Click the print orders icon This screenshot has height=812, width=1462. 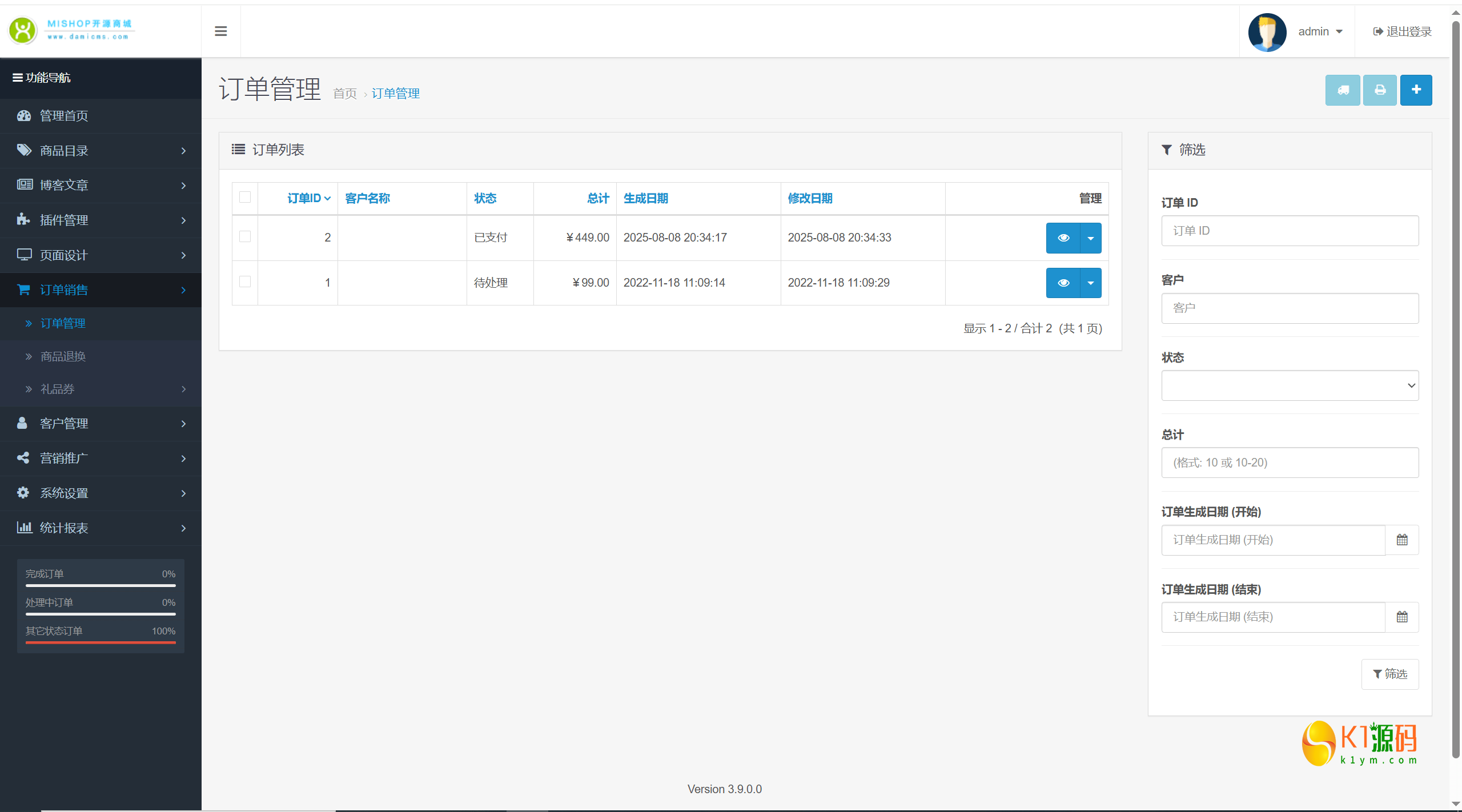pyautogui.click(x=1380, y=90)
